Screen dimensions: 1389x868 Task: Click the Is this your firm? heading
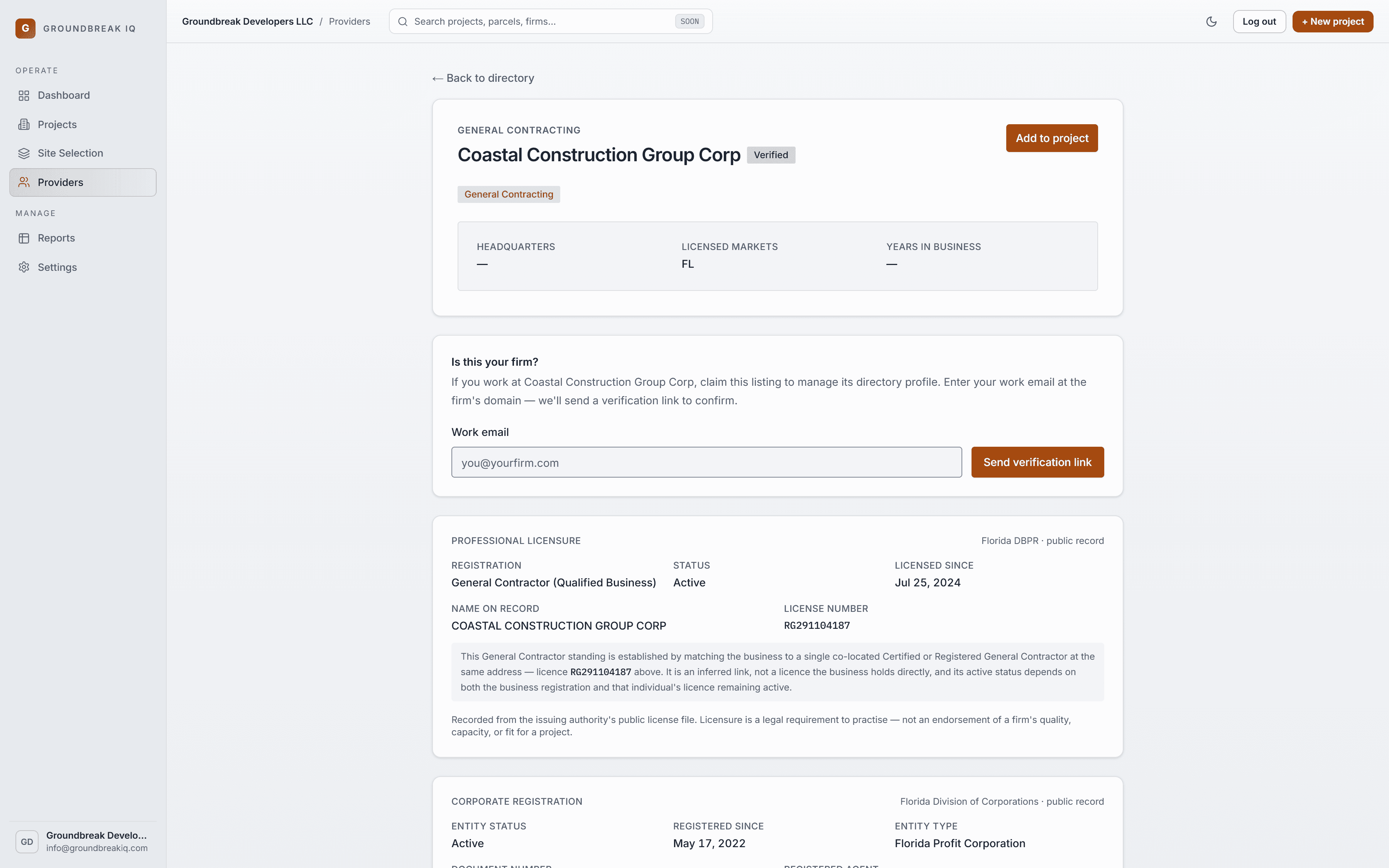[x=495, y=362]
